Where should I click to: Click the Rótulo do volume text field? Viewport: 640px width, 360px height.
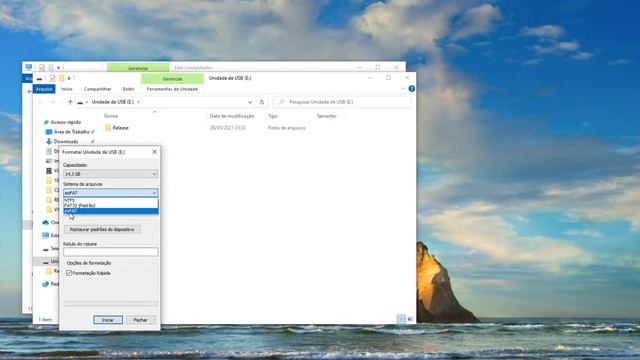pos(111,252)
